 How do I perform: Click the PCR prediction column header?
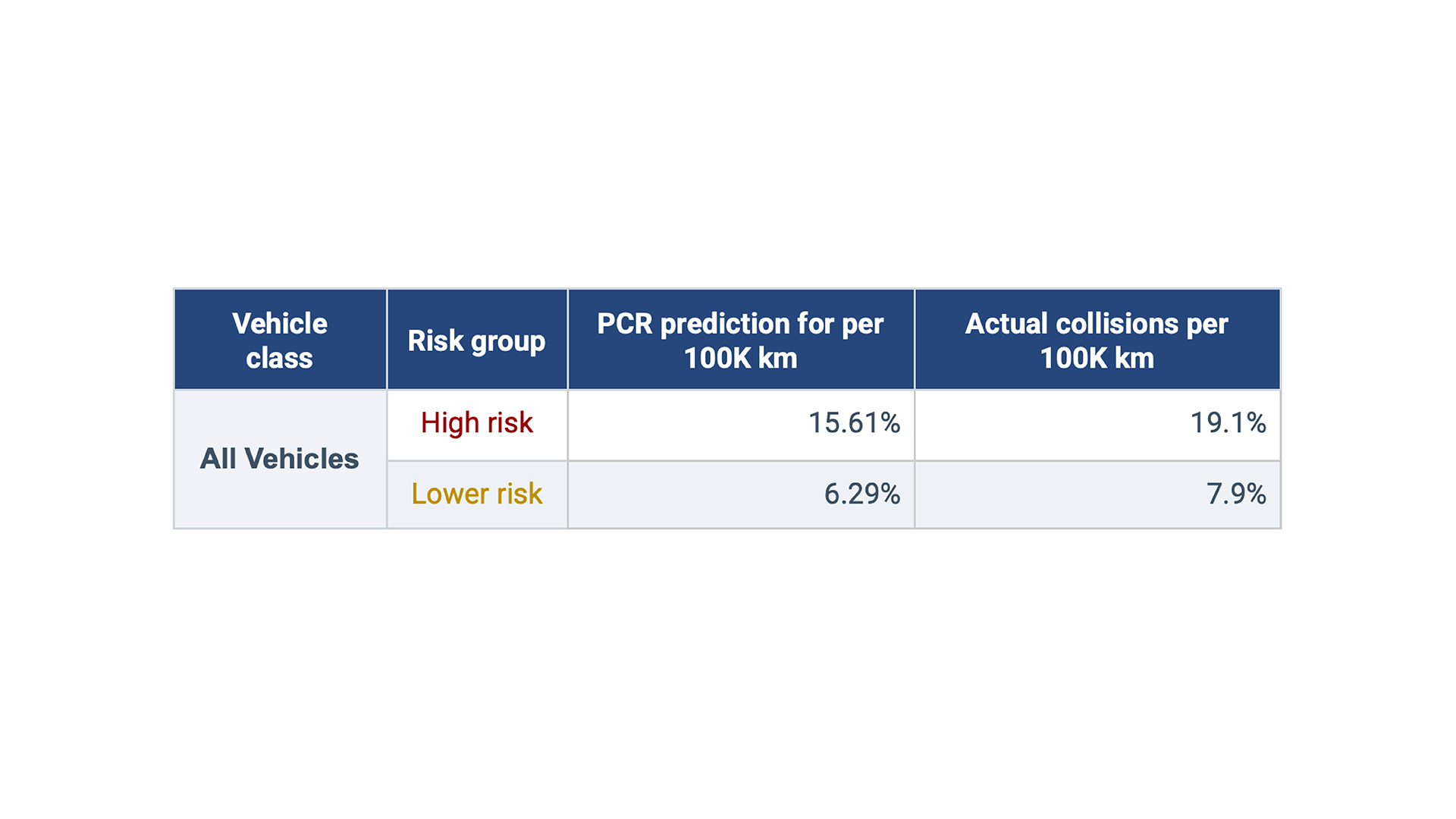click(x=740, y=340)
